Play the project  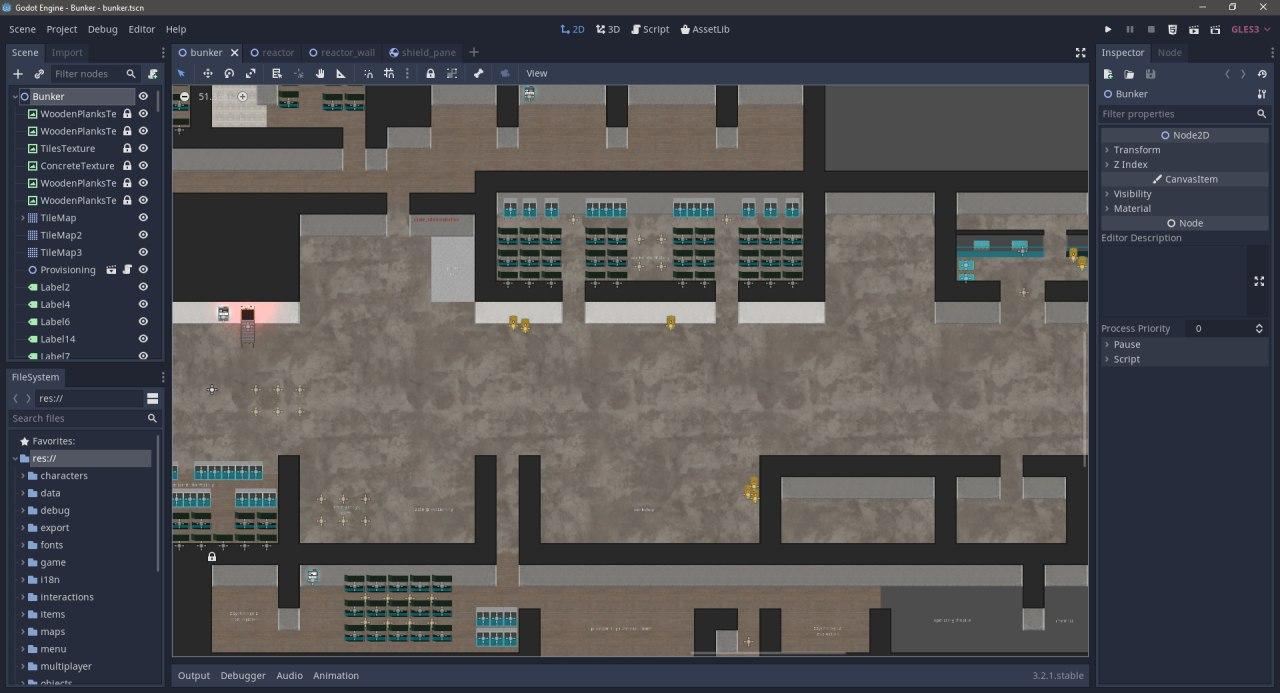point(1108,30)
